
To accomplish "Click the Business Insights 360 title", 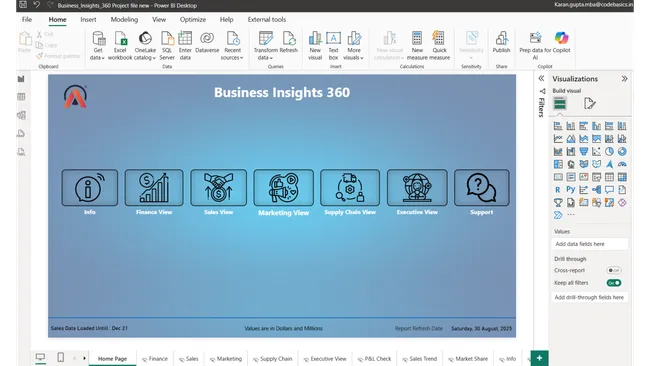I will (282, 92).
